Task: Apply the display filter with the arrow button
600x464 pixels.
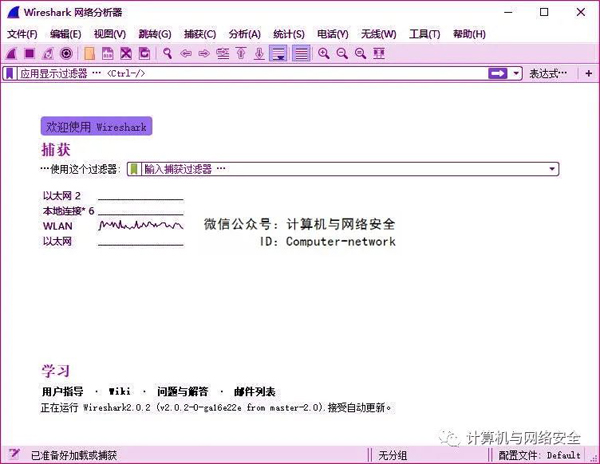Action: pos(498,73)
